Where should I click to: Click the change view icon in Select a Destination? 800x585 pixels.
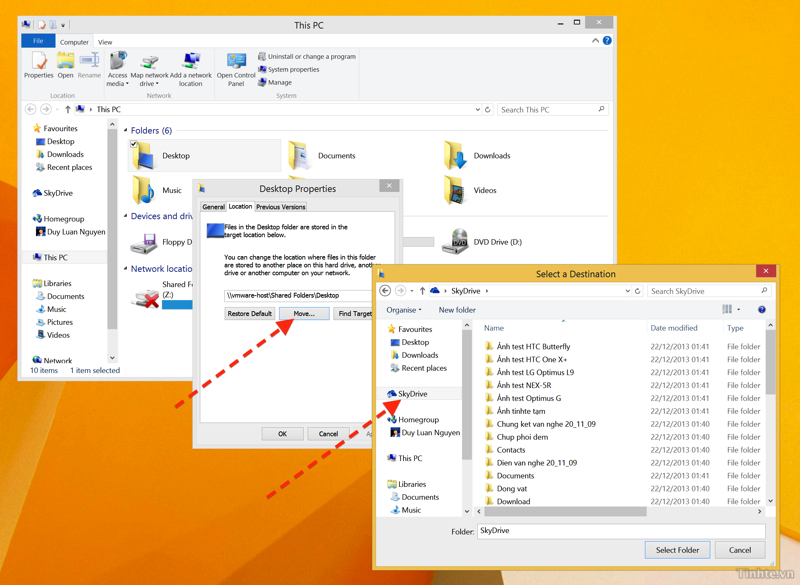[729, 308]
